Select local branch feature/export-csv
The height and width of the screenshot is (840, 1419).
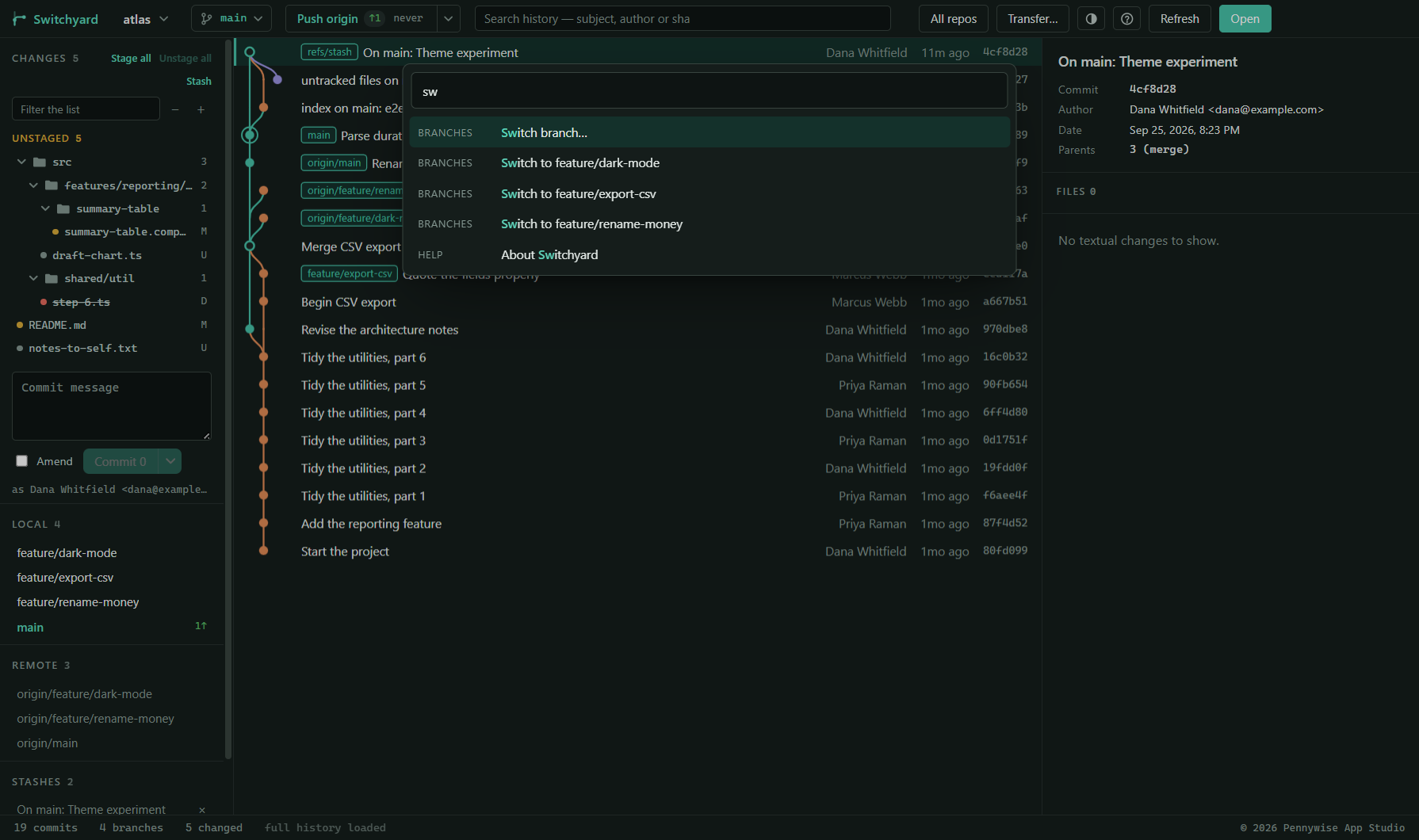tap(112, 578)
